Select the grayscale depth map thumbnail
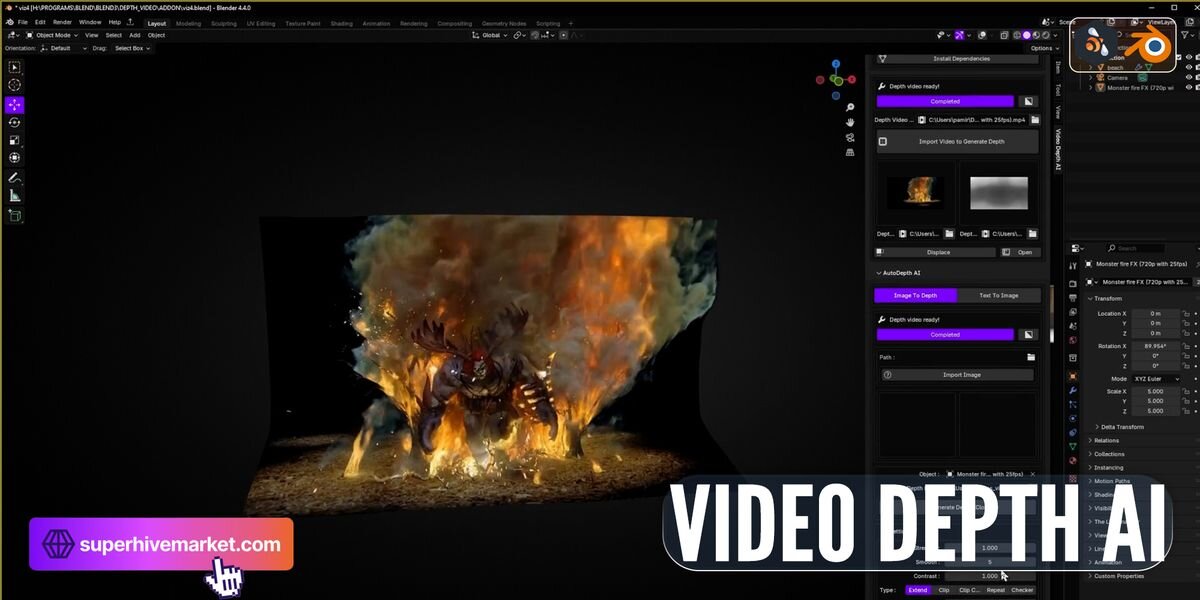 coord(999,191)
